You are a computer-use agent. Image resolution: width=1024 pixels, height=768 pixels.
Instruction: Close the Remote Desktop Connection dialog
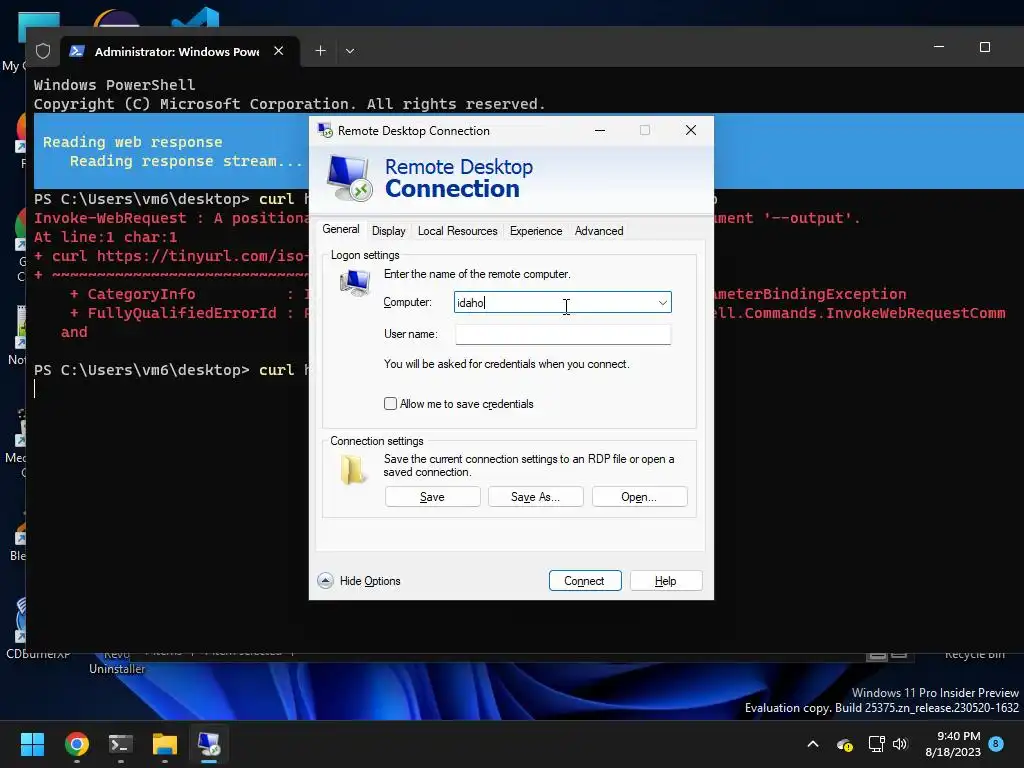coord(691,131)
